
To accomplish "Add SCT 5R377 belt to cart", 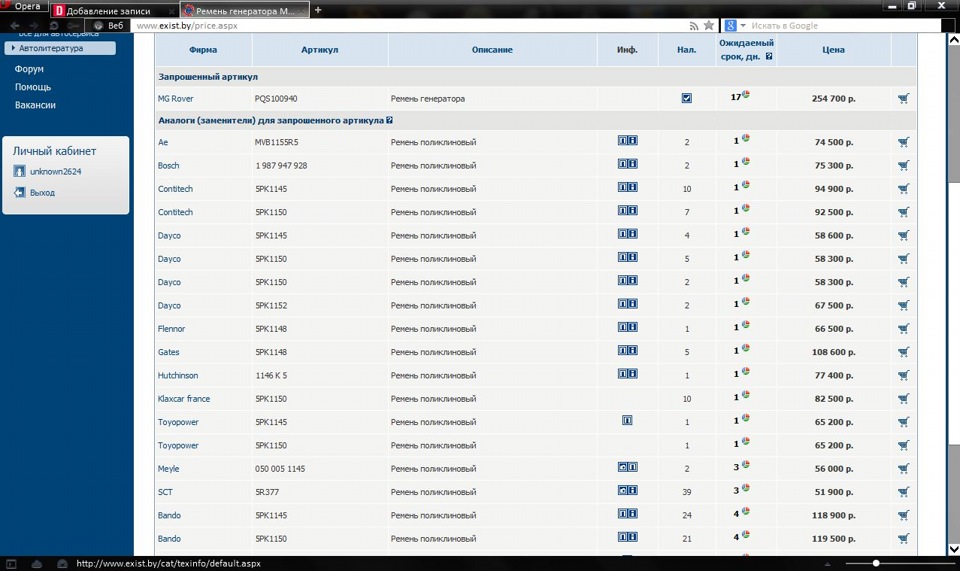I will 904,492.
